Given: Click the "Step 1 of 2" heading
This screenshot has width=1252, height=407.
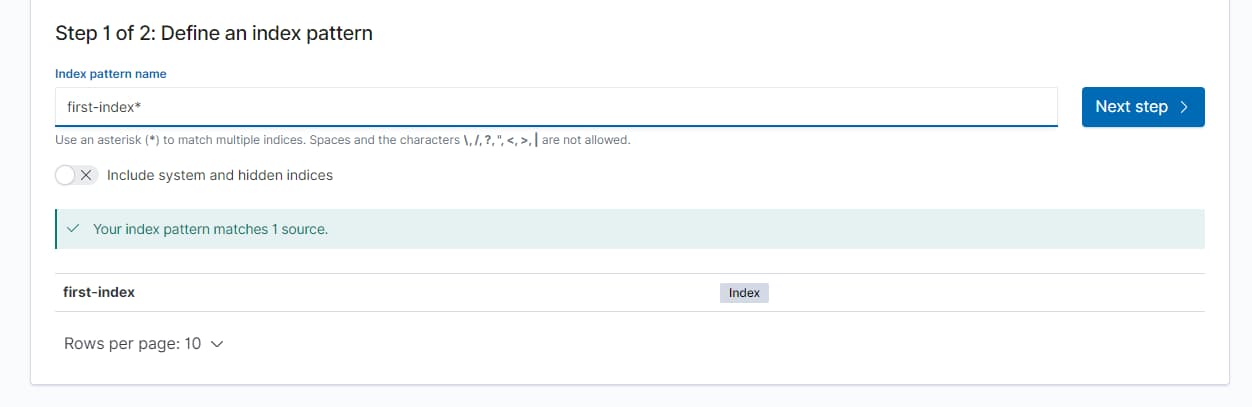Looking at the screenshot, I should pyautogui.click(x=213, y=33).
